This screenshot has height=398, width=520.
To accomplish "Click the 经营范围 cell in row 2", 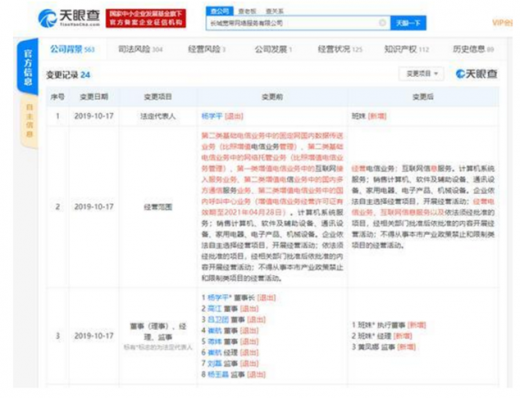I will coord(158,207).
